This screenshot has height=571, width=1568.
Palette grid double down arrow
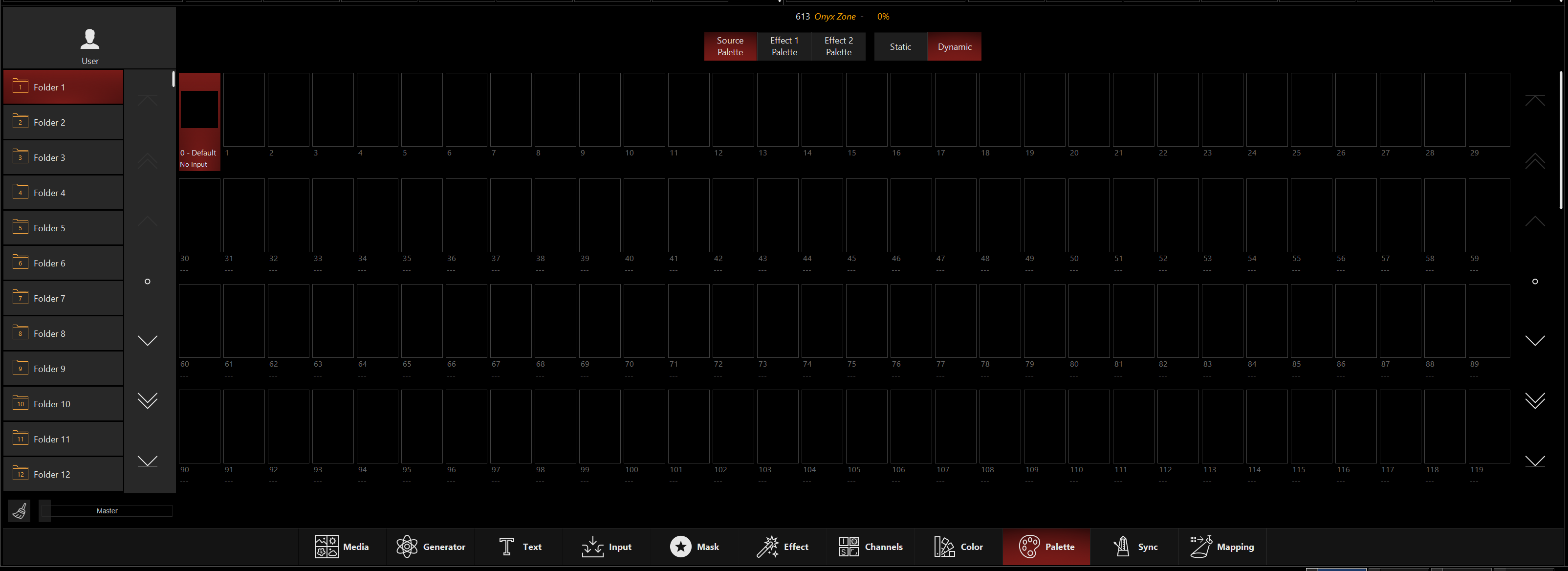click(x=1535, y=400)
